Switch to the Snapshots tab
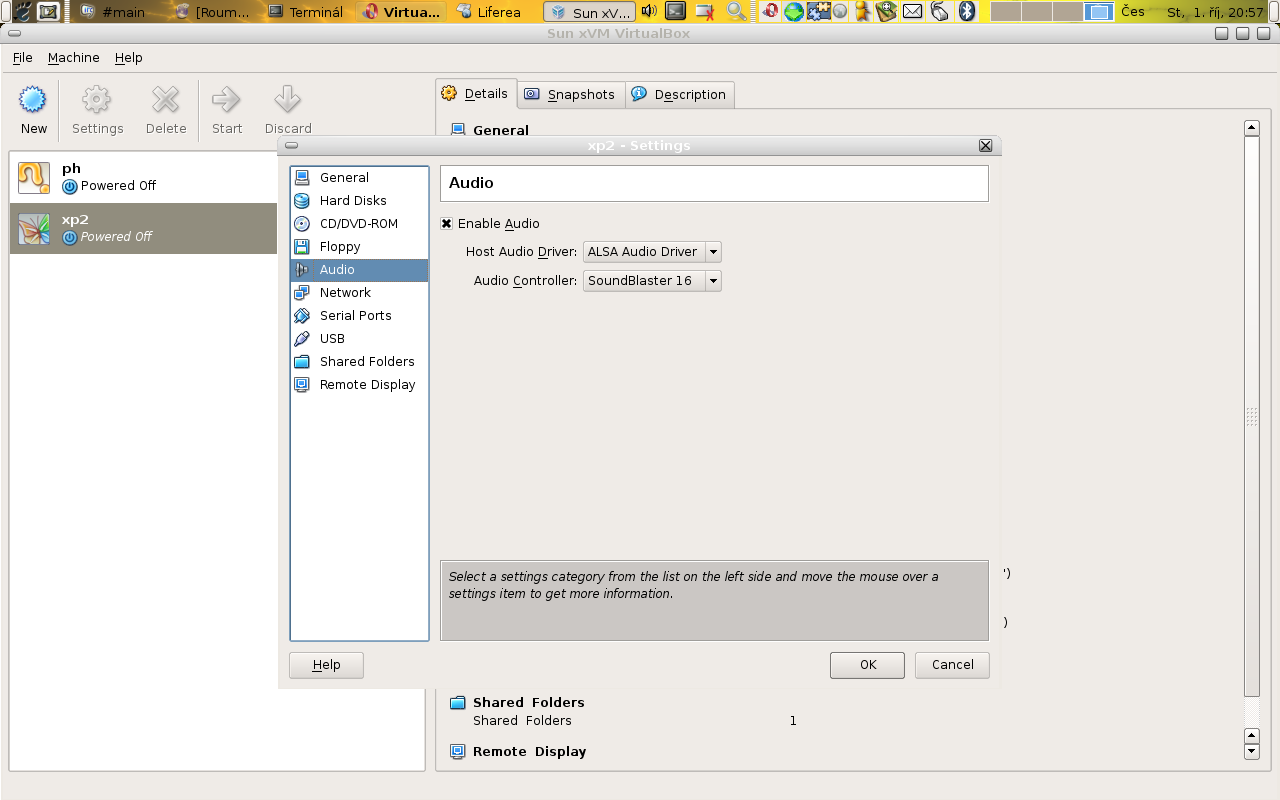 click(571, 94)
